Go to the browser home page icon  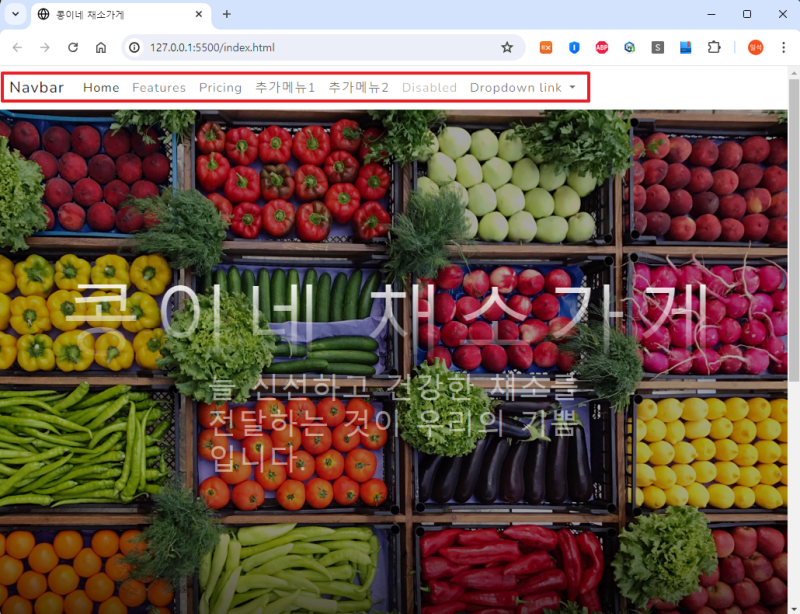pyautogui.click(x=101, y=47)
